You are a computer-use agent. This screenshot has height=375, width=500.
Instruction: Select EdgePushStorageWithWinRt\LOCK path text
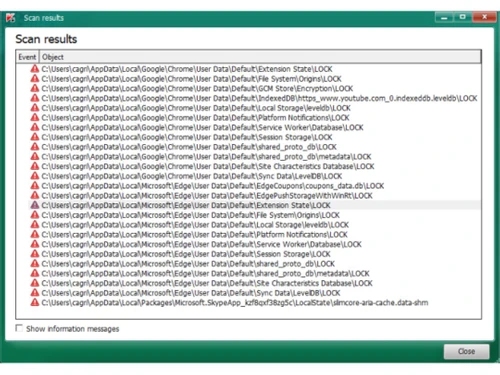pyautogui.click(x=207, y=196)
